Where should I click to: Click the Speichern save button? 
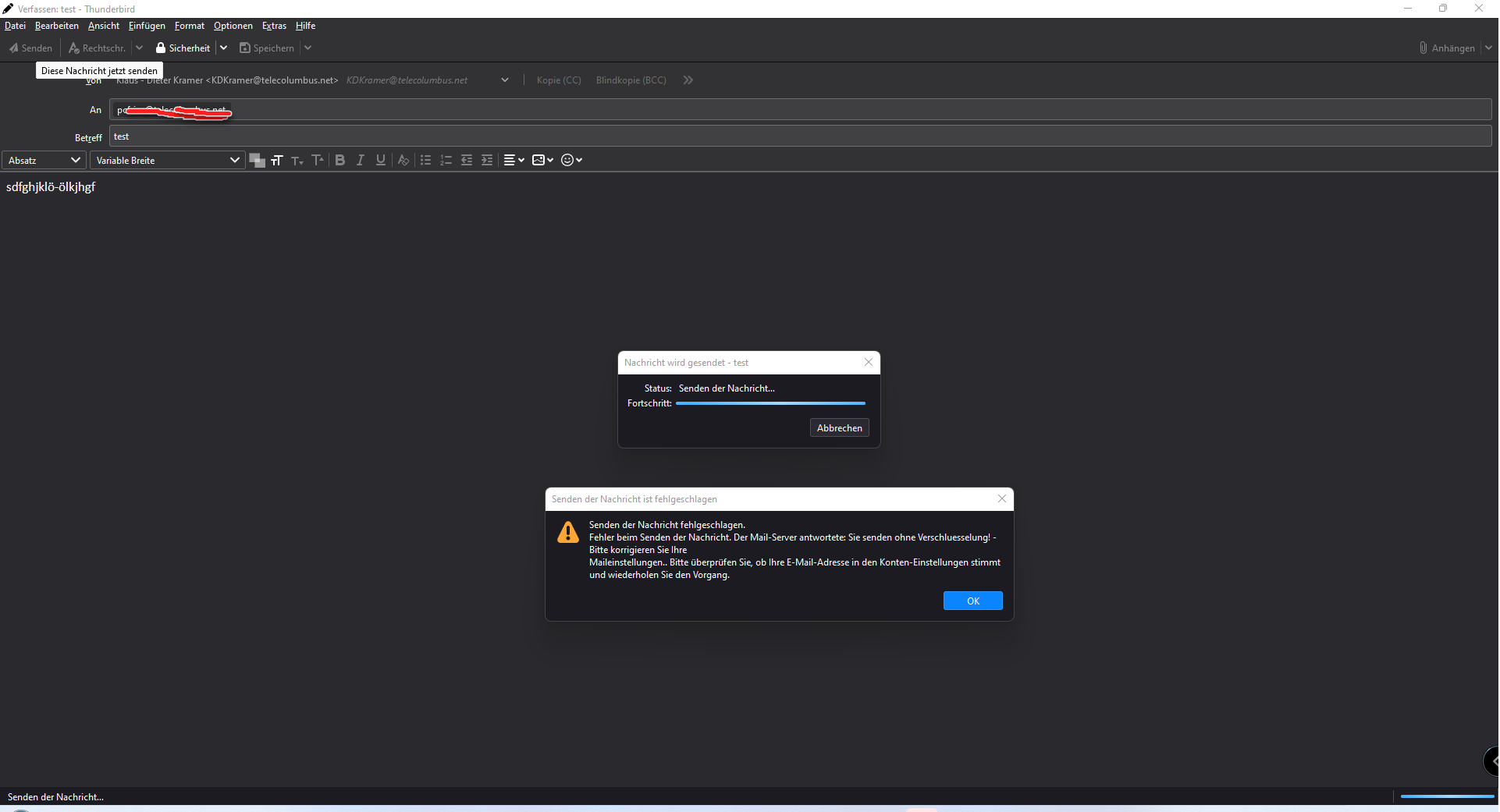click(267, 48)
